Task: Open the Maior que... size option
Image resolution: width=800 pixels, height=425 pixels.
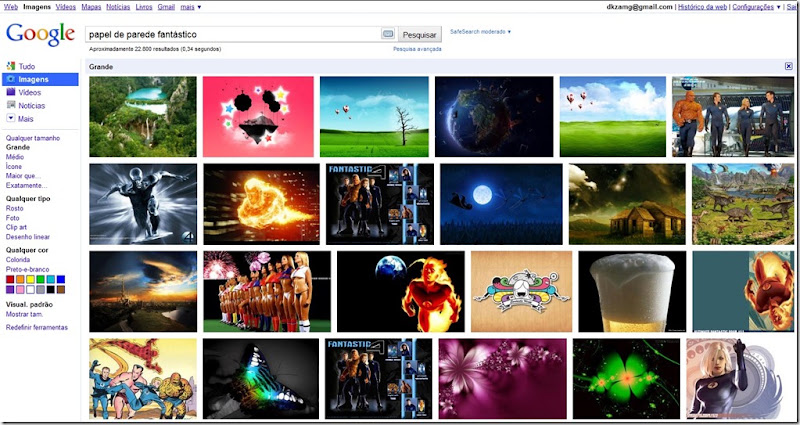Action: coord(23,176)
